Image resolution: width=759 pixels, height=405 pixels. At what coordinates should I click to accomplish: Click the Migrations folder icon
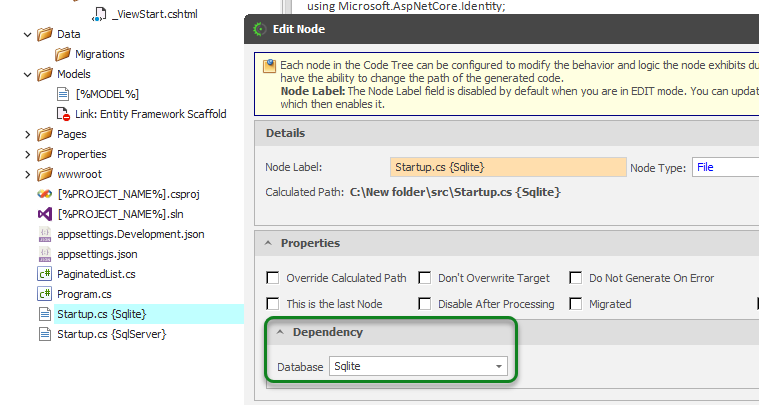(63, 54)
